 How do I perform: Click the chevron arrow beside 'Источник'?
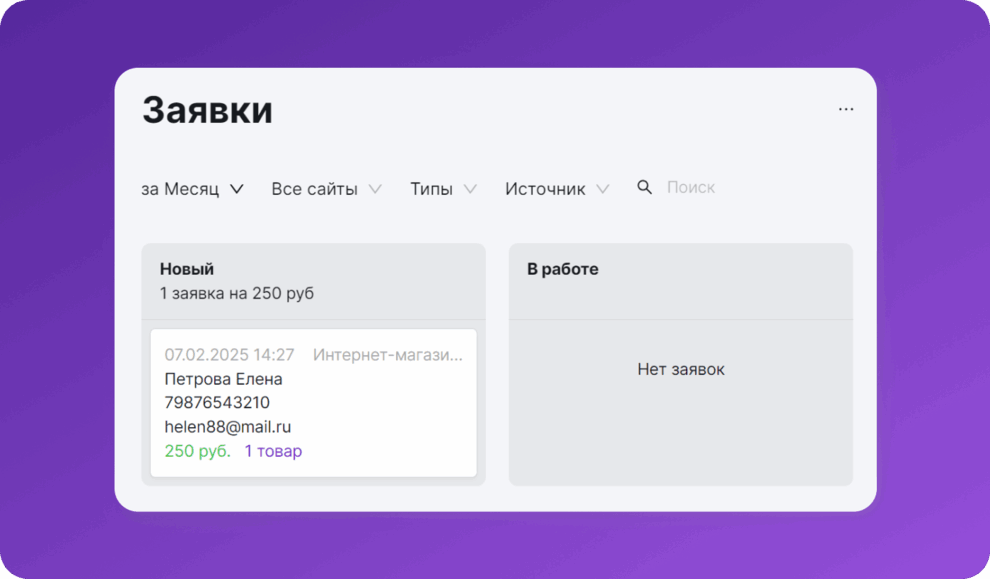[x=603, y=189]
